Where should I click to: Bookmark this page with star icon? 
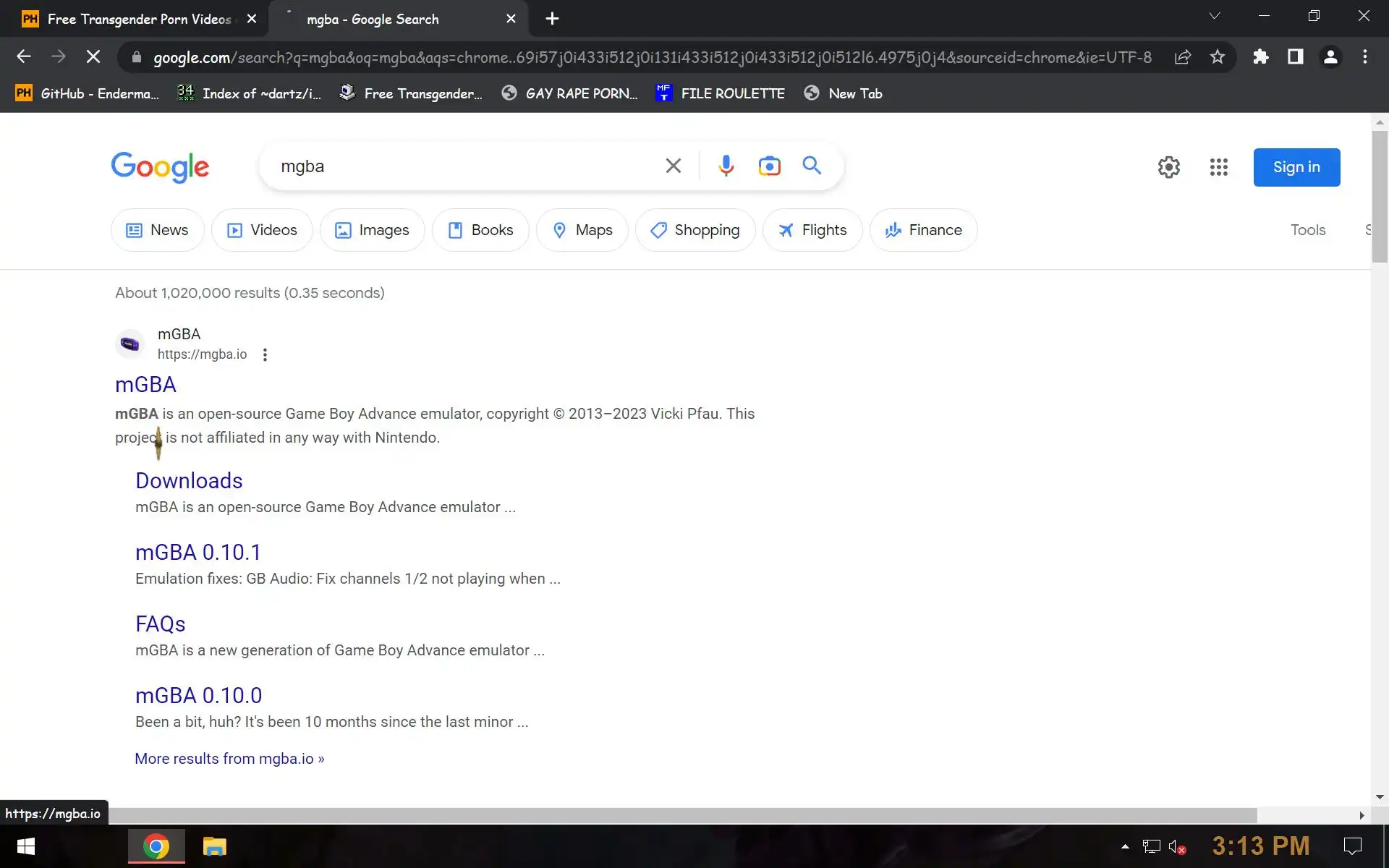pyautogui.click(x=1218, y=57)
